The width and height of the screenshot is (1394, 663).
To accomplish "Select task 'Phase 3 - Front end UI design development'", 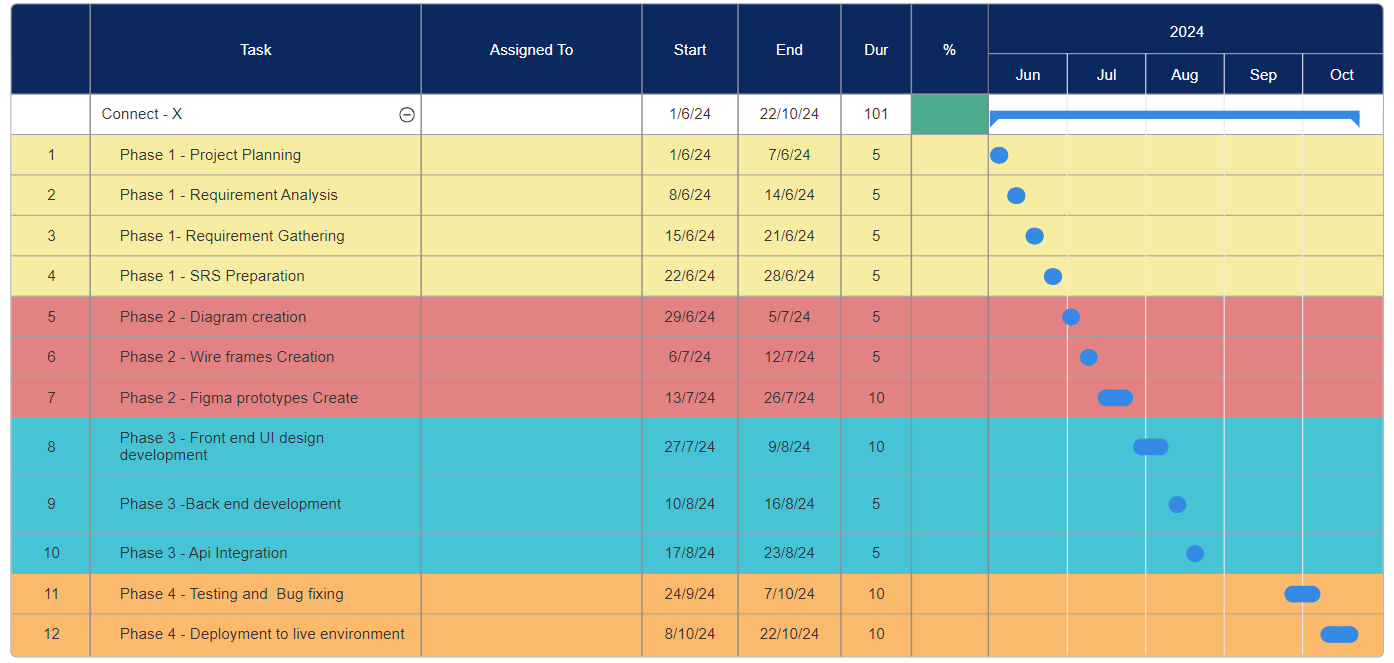I will pyautogui.click(x=222, y=446).
